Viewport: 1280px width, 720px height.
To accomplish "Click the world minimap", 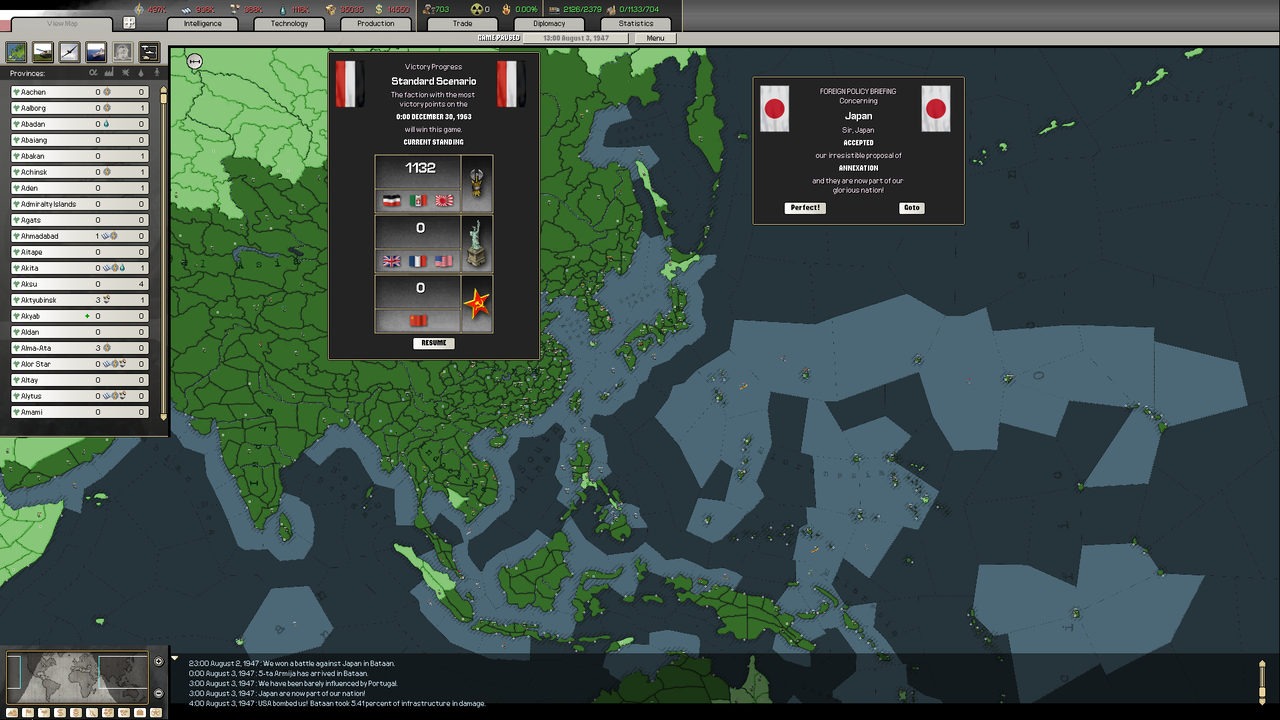I will pos(77,677).
